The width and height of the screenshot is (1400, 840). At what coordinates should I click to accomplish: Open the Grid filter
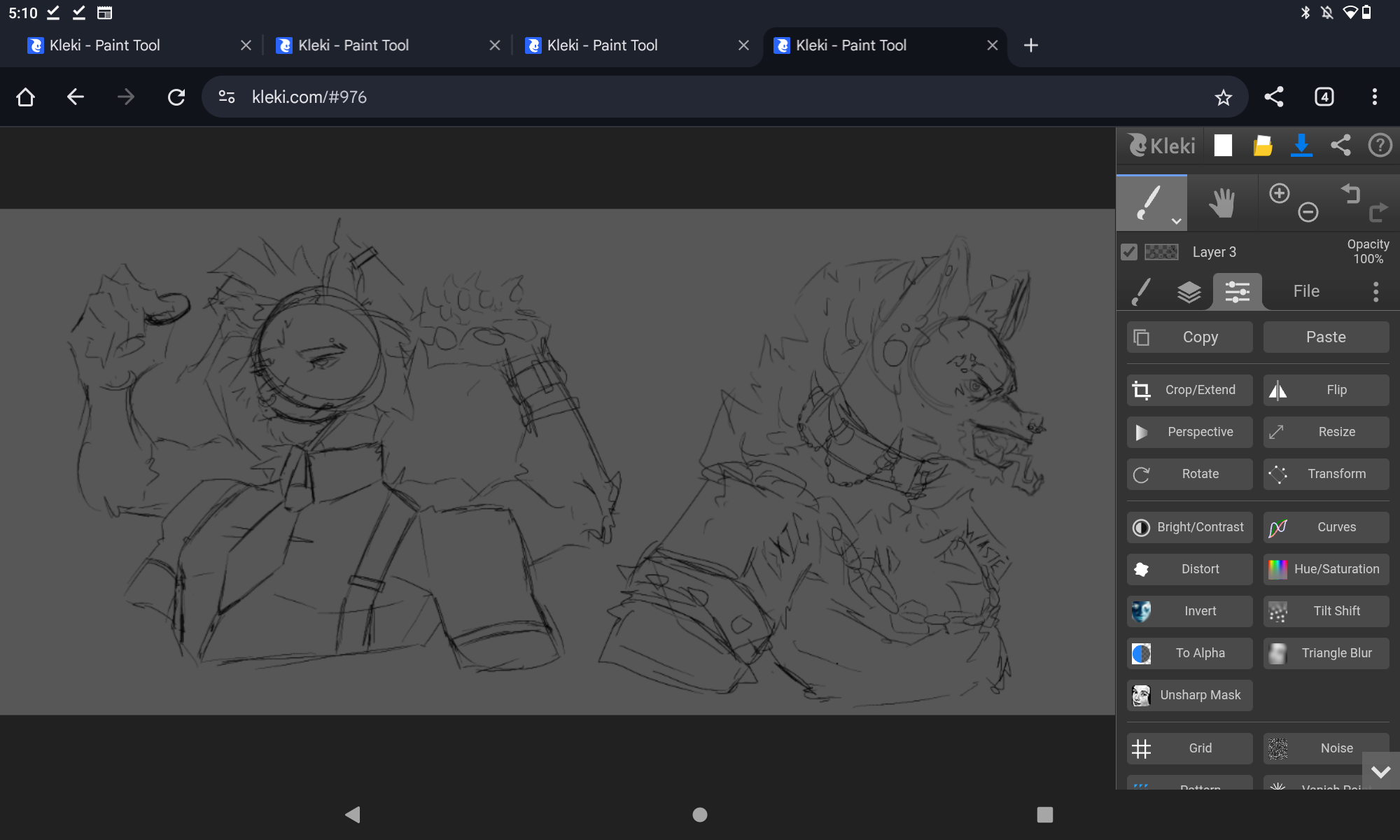coord(1190,748)
